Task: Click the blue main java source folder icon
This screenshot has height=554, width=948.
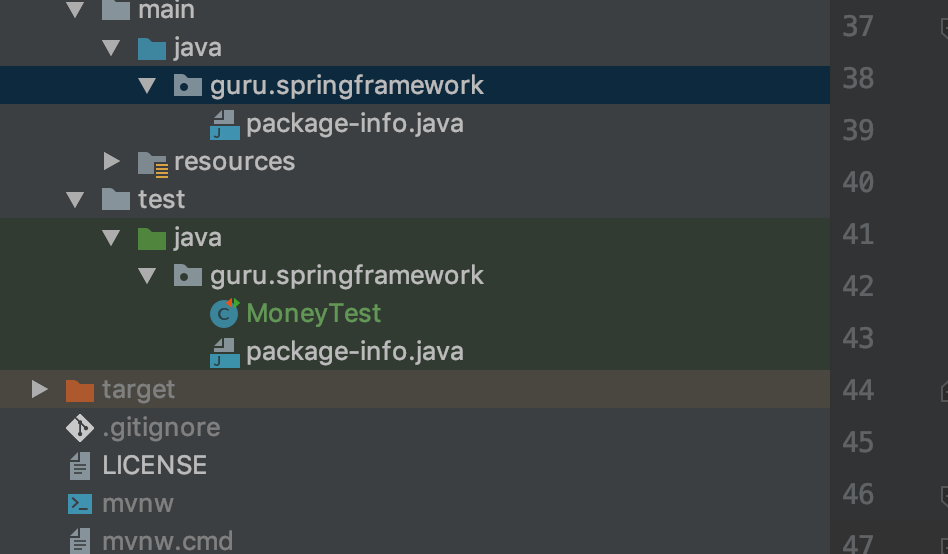Action: pyautogui.click(x=152, y=48)
